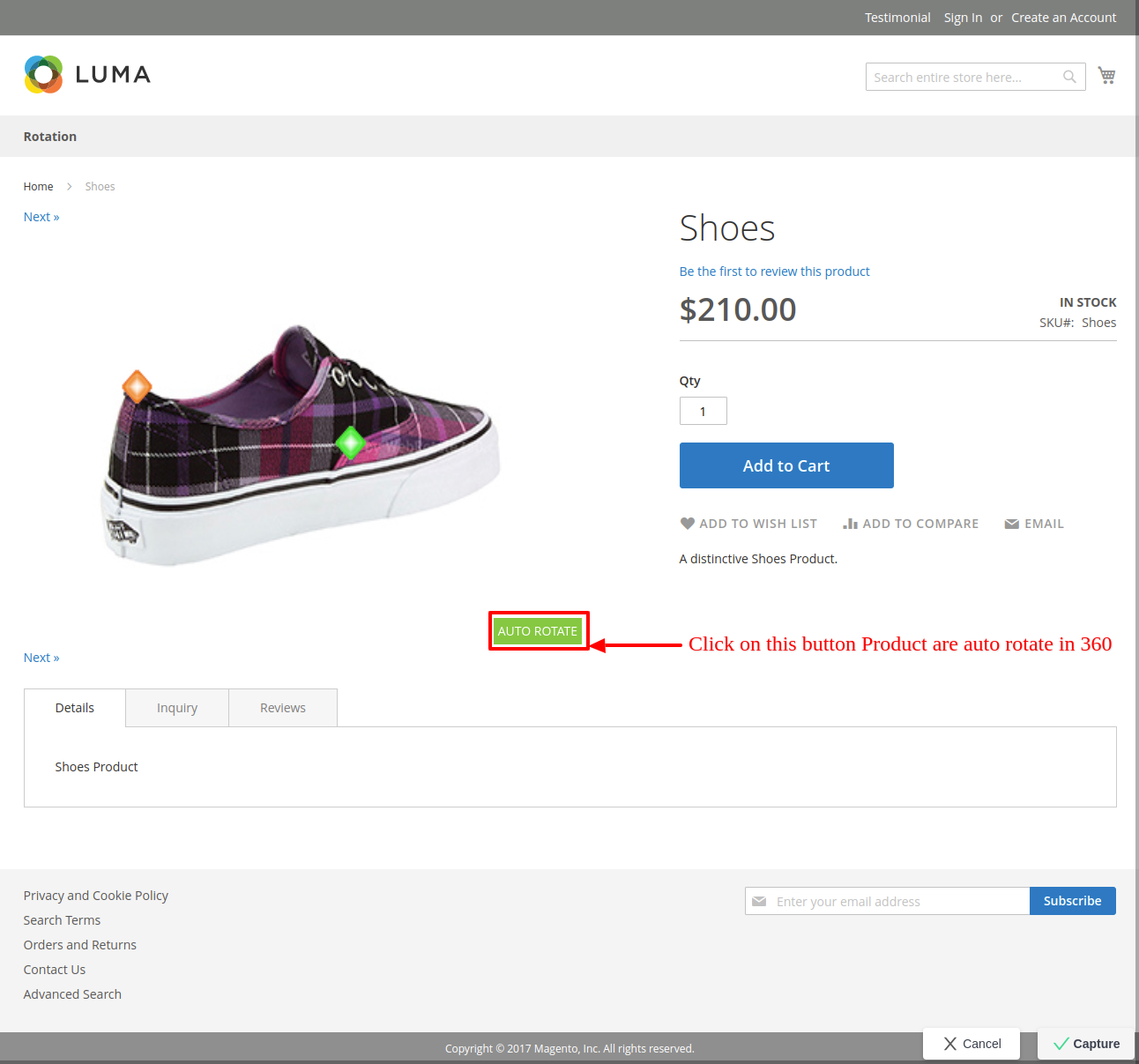
Task: Click the search magnifier icon
Action: [1069, 77]
